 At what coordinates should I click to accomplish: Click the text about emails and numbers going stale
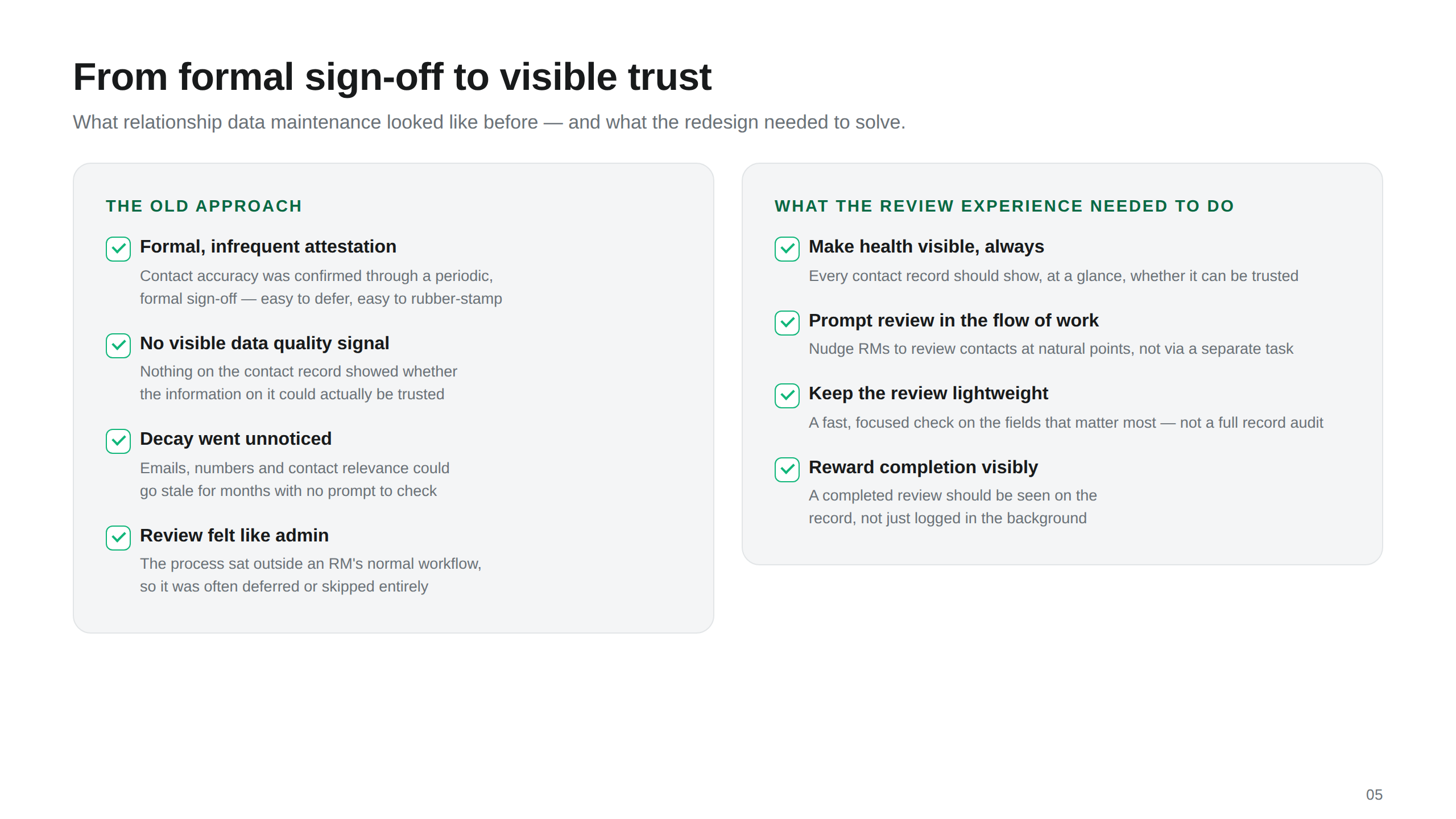295,479
